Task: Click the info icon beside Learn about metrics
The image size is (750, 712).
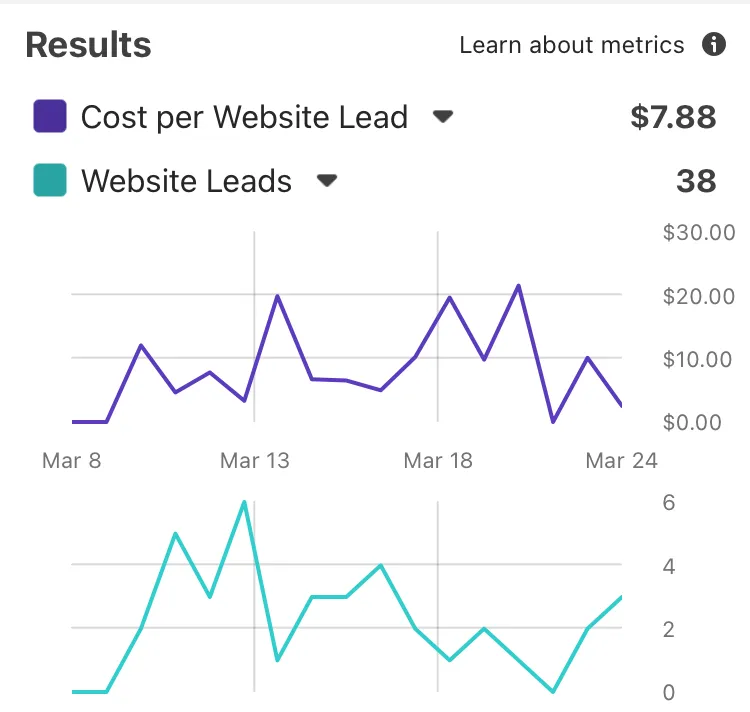Action: 714,44
